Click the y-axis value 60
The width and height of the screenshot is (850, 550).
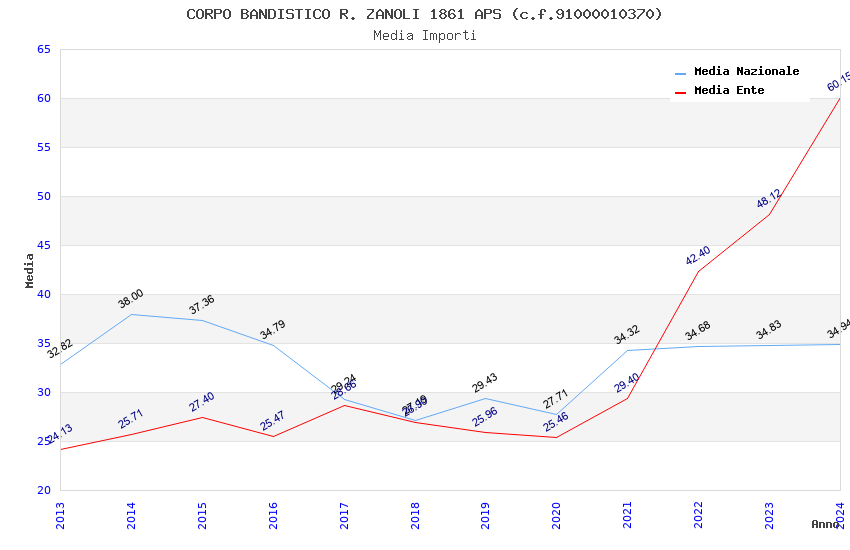tap(44, 98)
